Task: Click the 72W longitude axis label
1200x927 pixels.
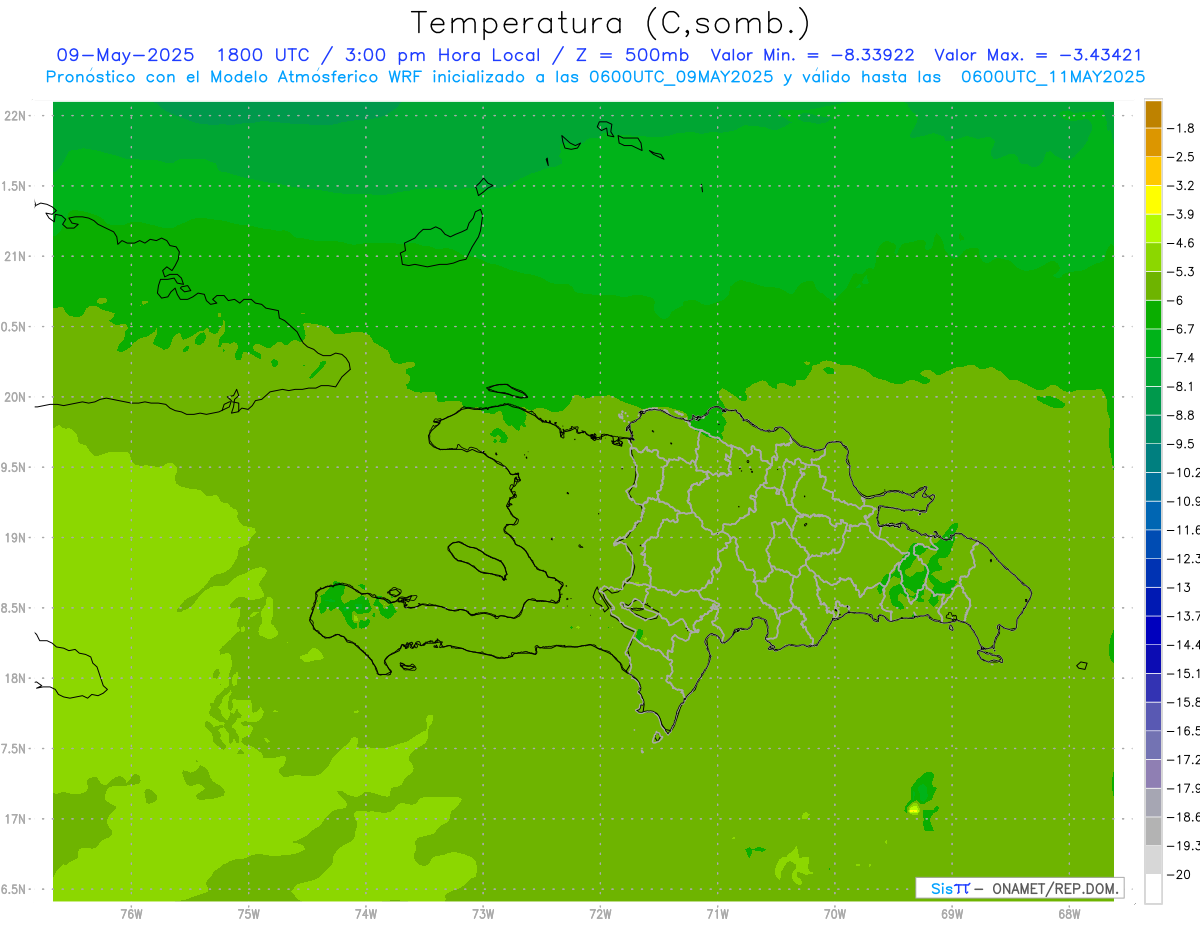Action: point(600,913)
